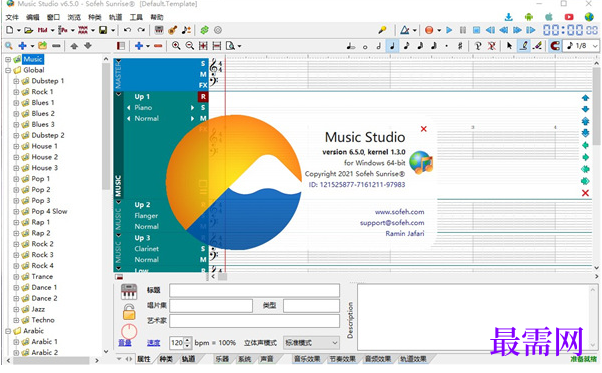The image size is (602, 373).
Task: Save the project with the floppy disk icon
Action: pyautogui.click(x=103, y=30)
